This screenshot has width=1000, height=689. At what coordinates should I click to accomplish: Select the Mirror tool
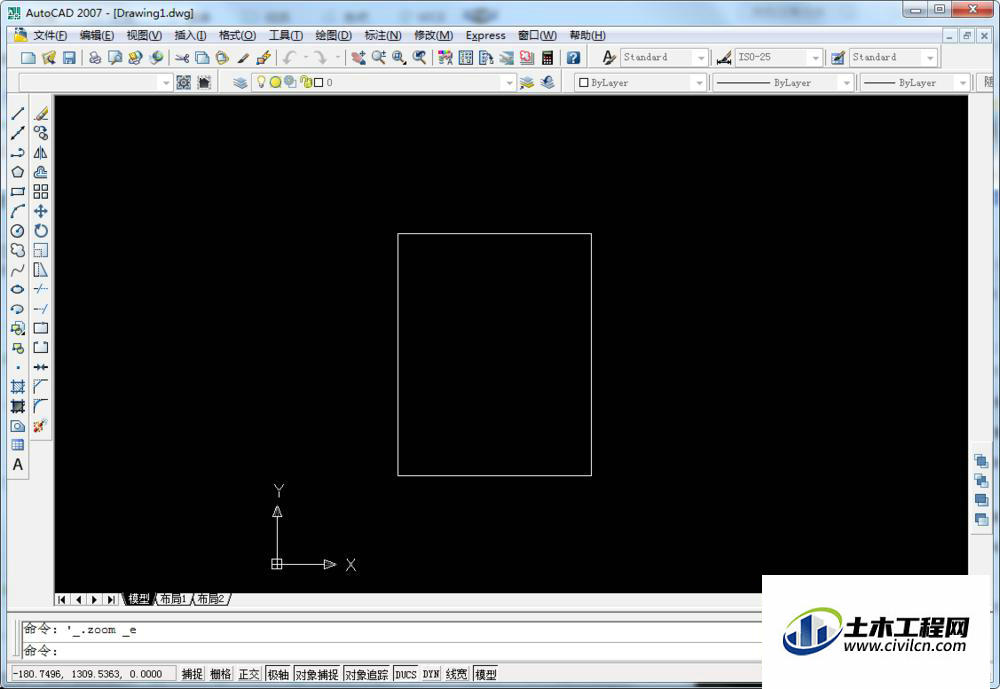pyautogui.click(x=41, y=152)
